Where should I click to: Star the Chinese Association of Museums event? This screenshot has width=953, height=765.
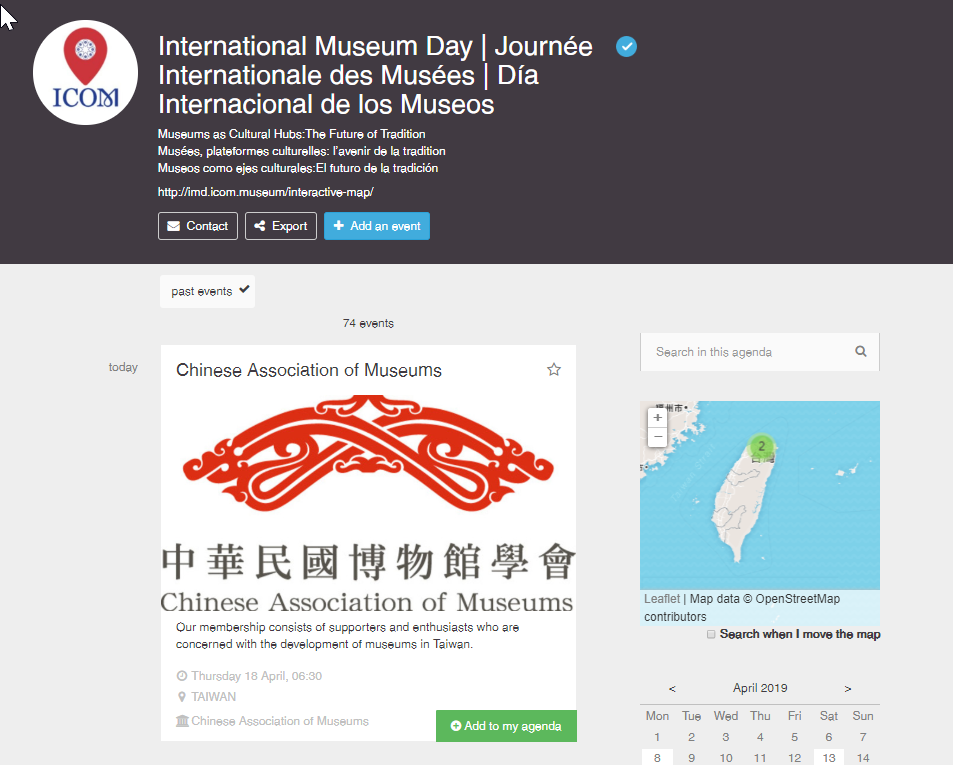pos(554,369)
